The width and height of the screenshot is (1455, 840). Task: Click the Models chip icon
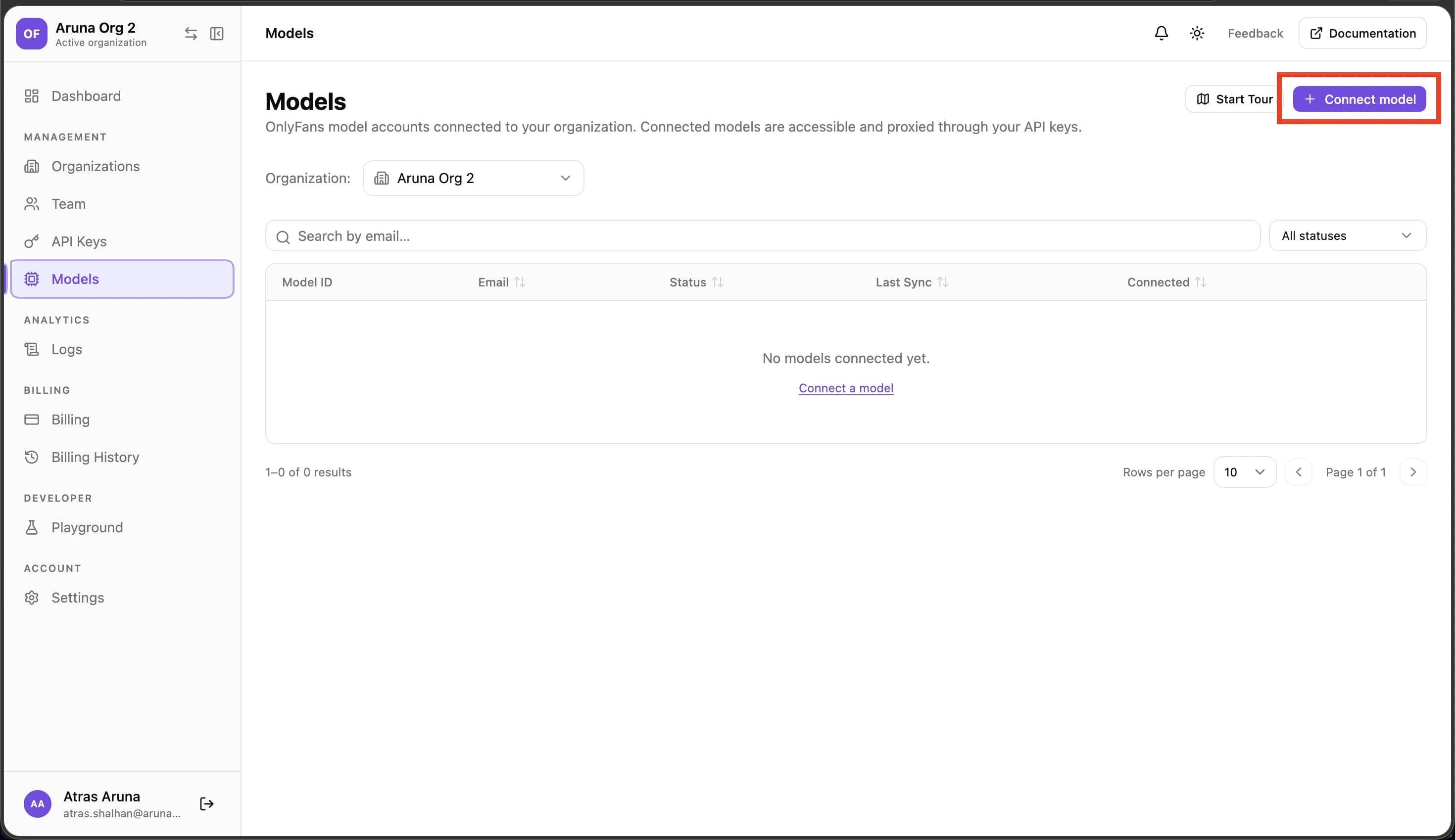32,279
